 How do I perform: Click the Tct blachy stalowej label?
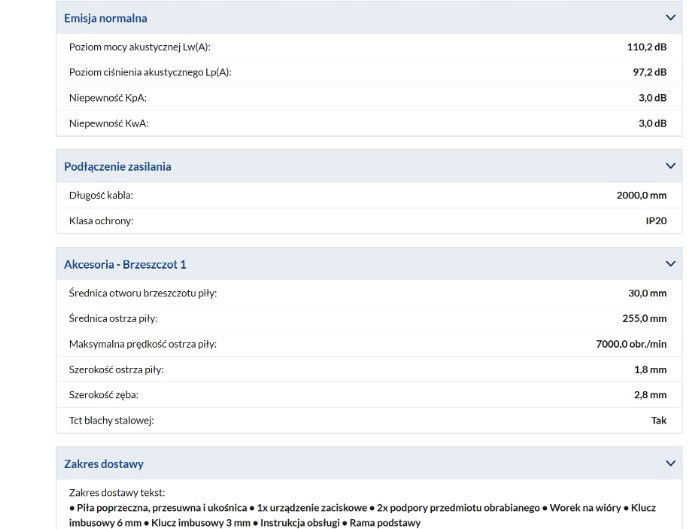pyautogui.click(x=112, y=420)
